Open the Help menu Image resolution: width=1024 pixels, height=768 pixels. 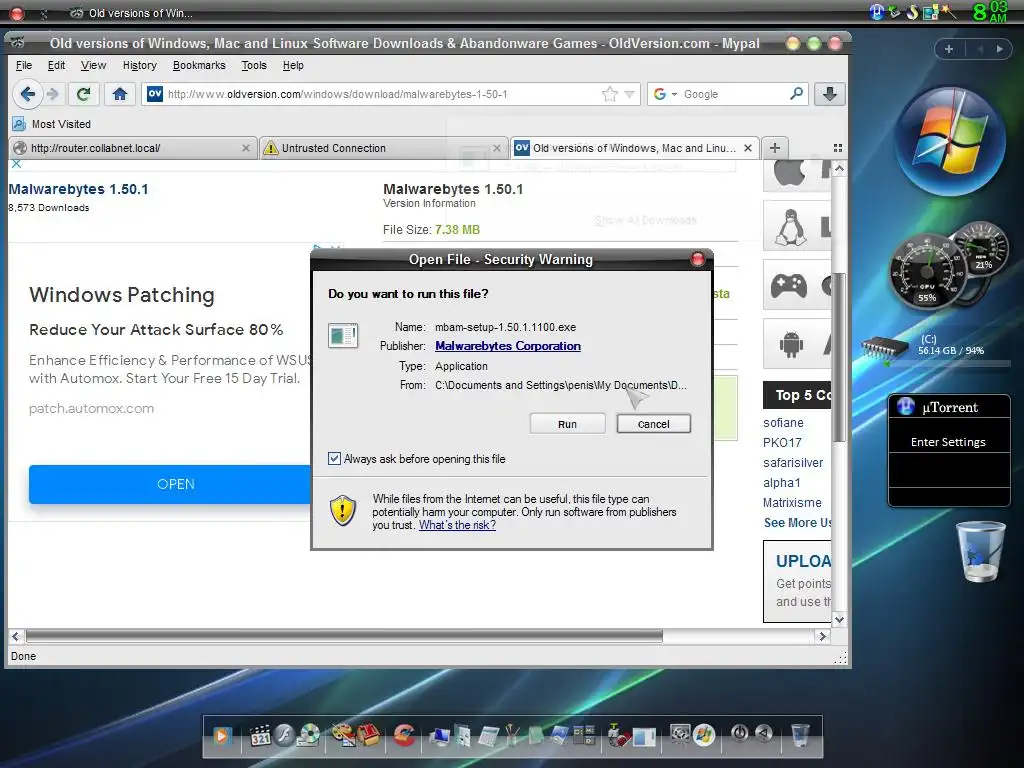coord(293,65)
